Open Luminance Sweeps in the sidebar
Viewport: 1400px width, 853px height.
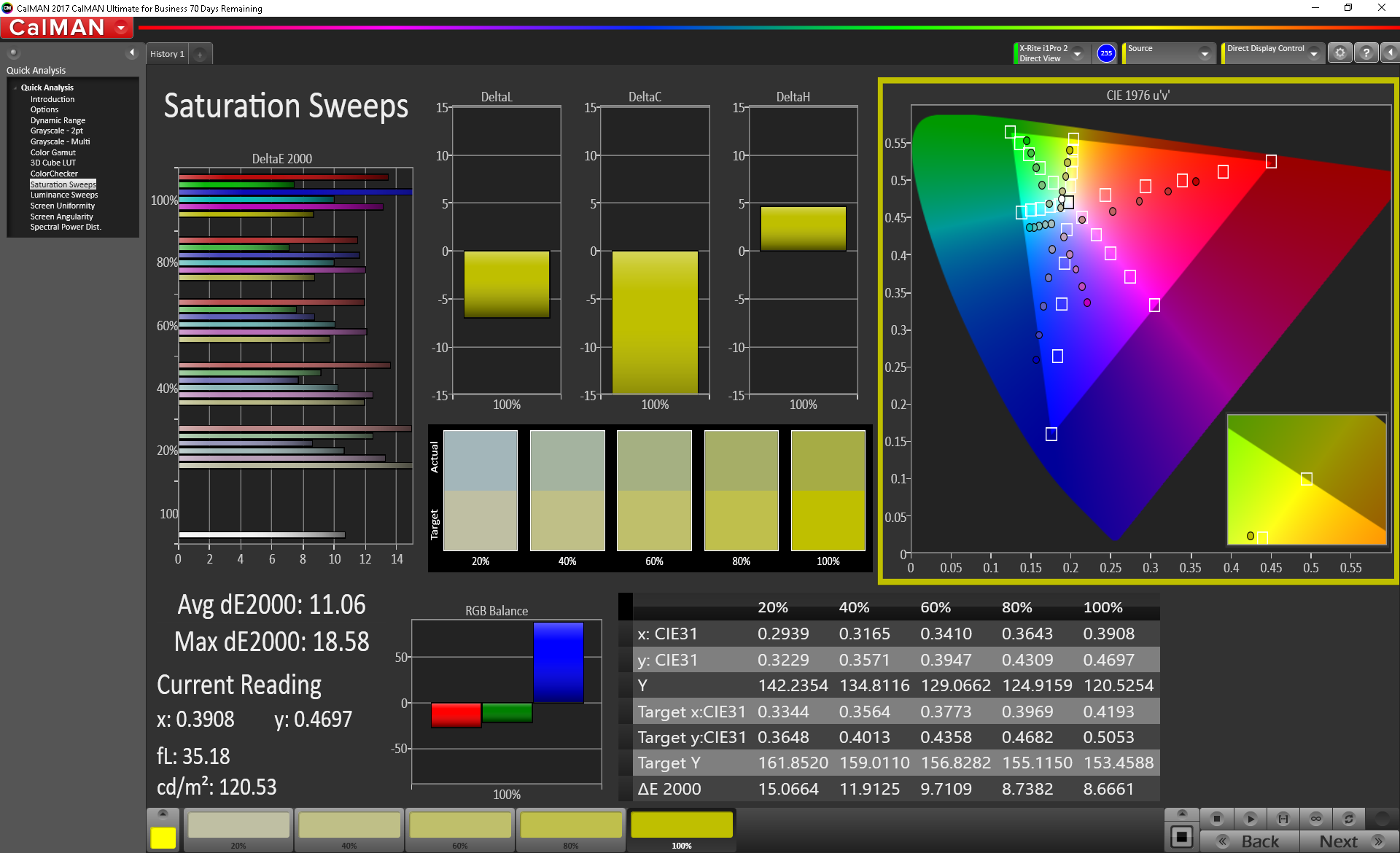click(x=63, y=195)
